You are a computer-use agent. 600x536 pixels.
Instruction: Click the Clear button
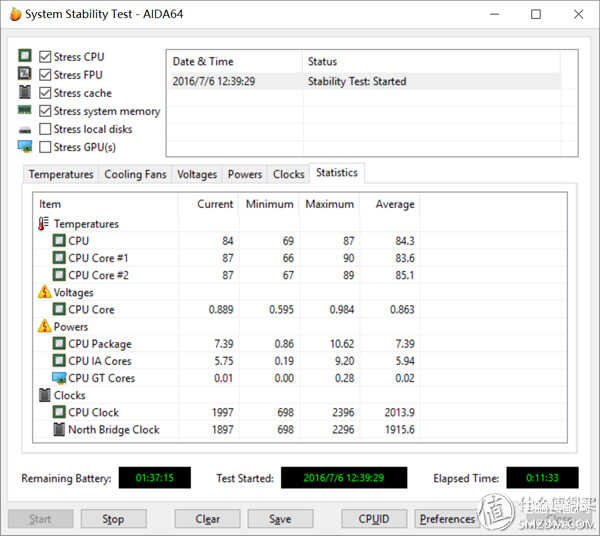click(207, 519)
